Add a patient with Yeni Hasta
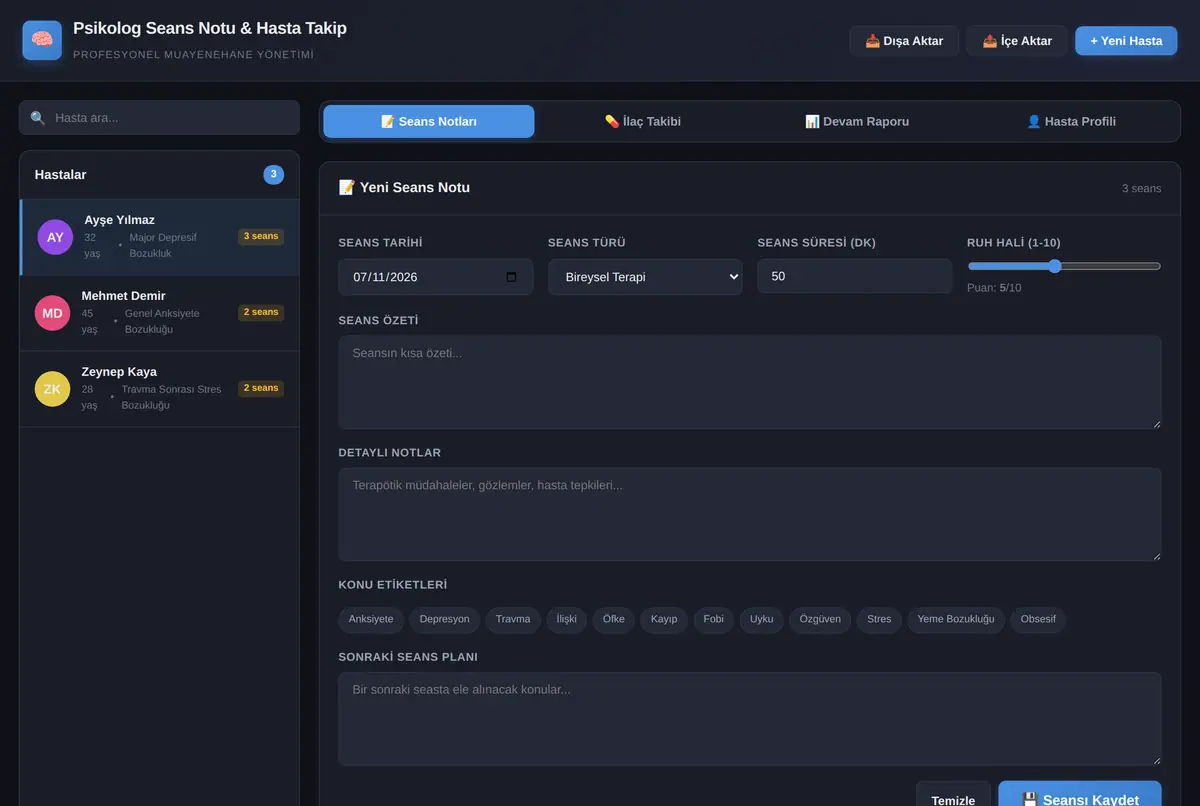 point(1126,41)
